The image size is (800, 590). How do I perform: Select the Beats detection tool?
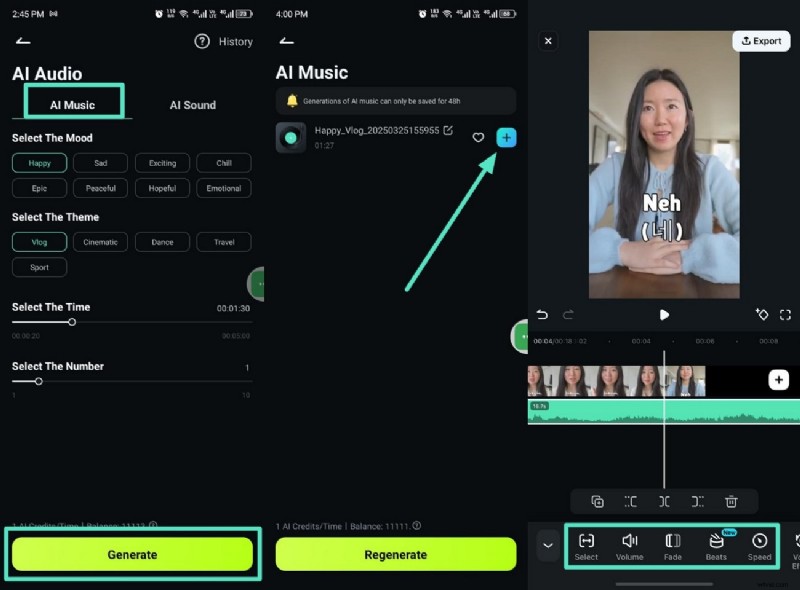pos(716,545)
